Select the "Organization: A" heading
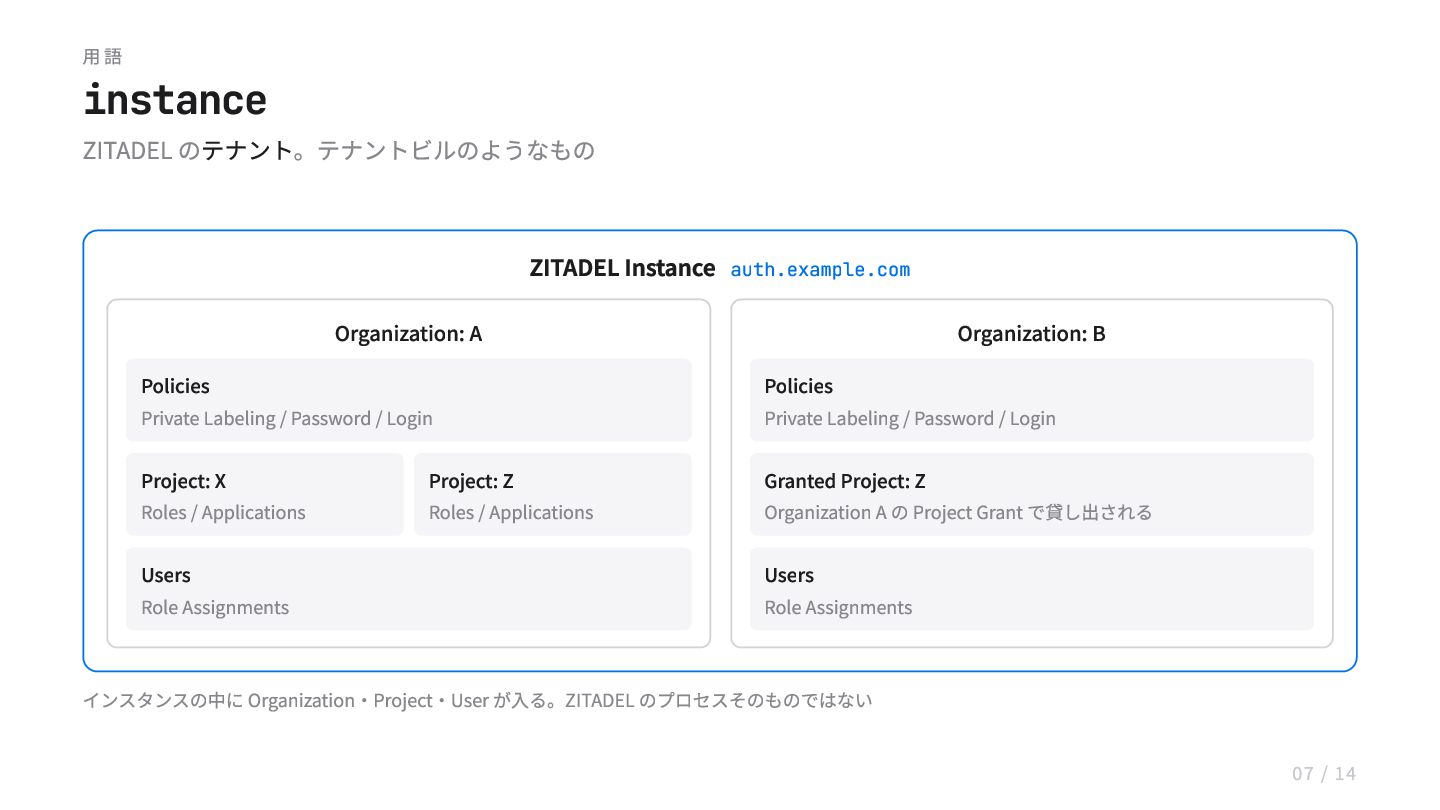Viewport: 1440px width, 810px height. [408, 334]
